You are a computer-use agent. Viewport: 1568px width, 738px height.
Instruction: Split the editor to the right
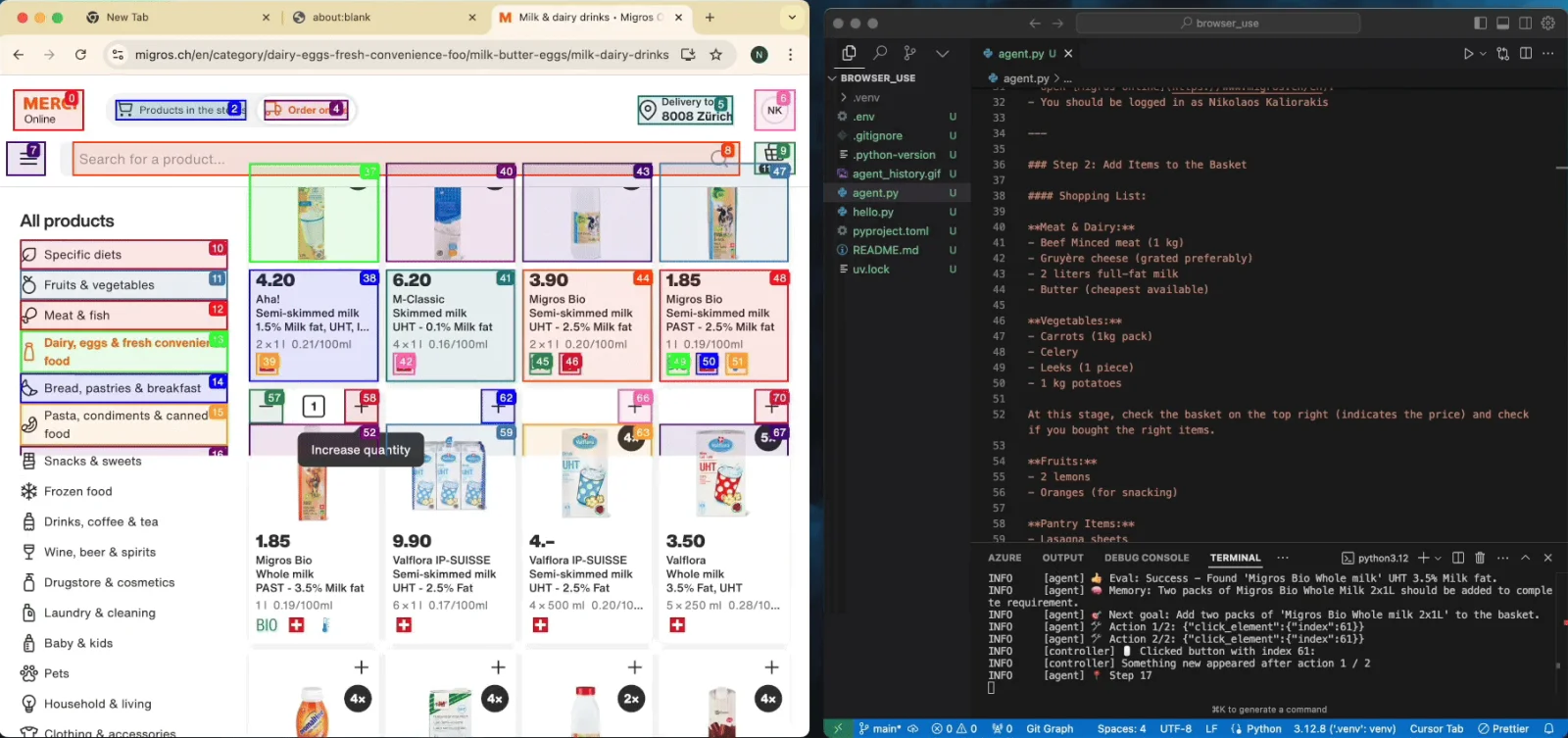pyautogui.click(x=1526, y=53)
